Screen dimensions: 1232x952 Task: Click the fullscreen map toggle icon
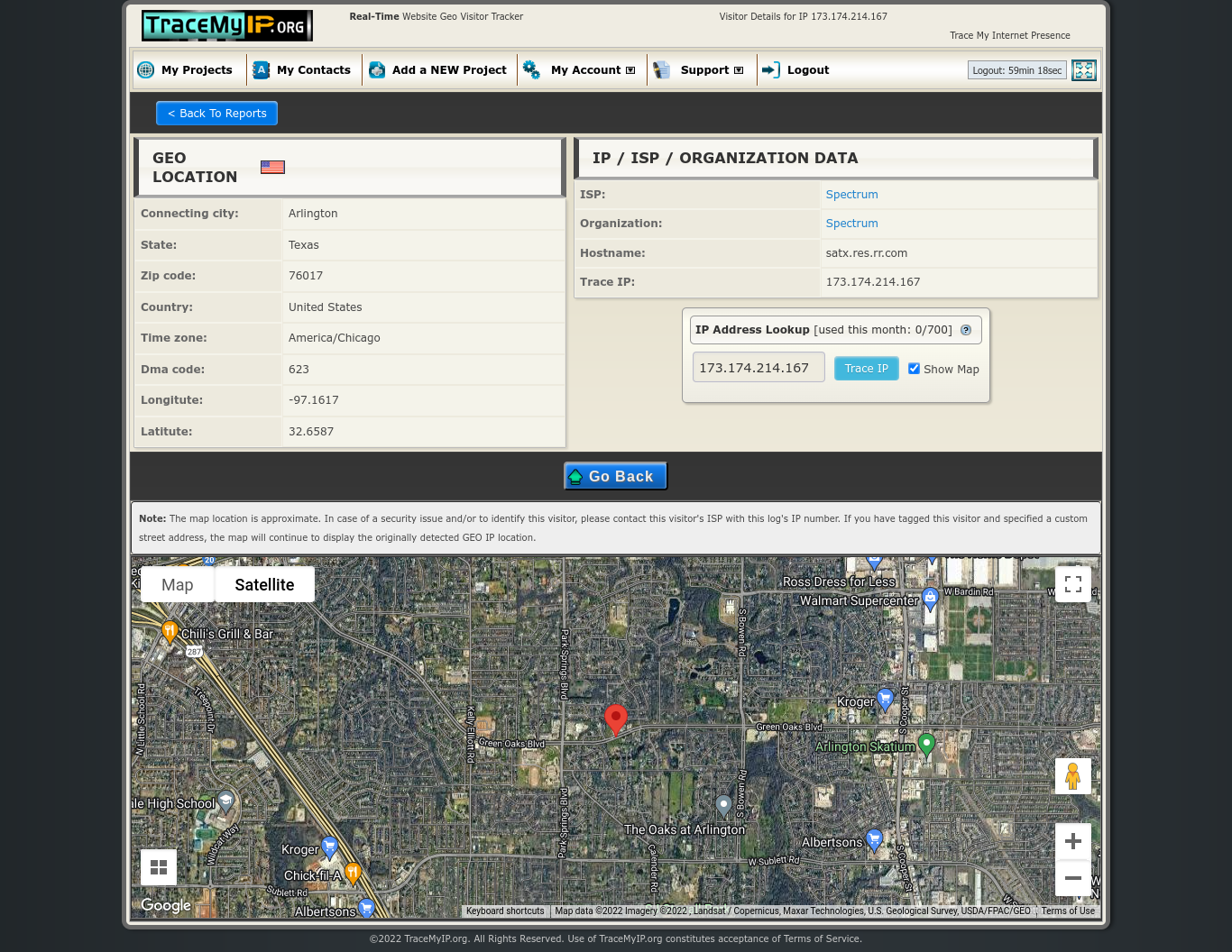(1072, 584)
